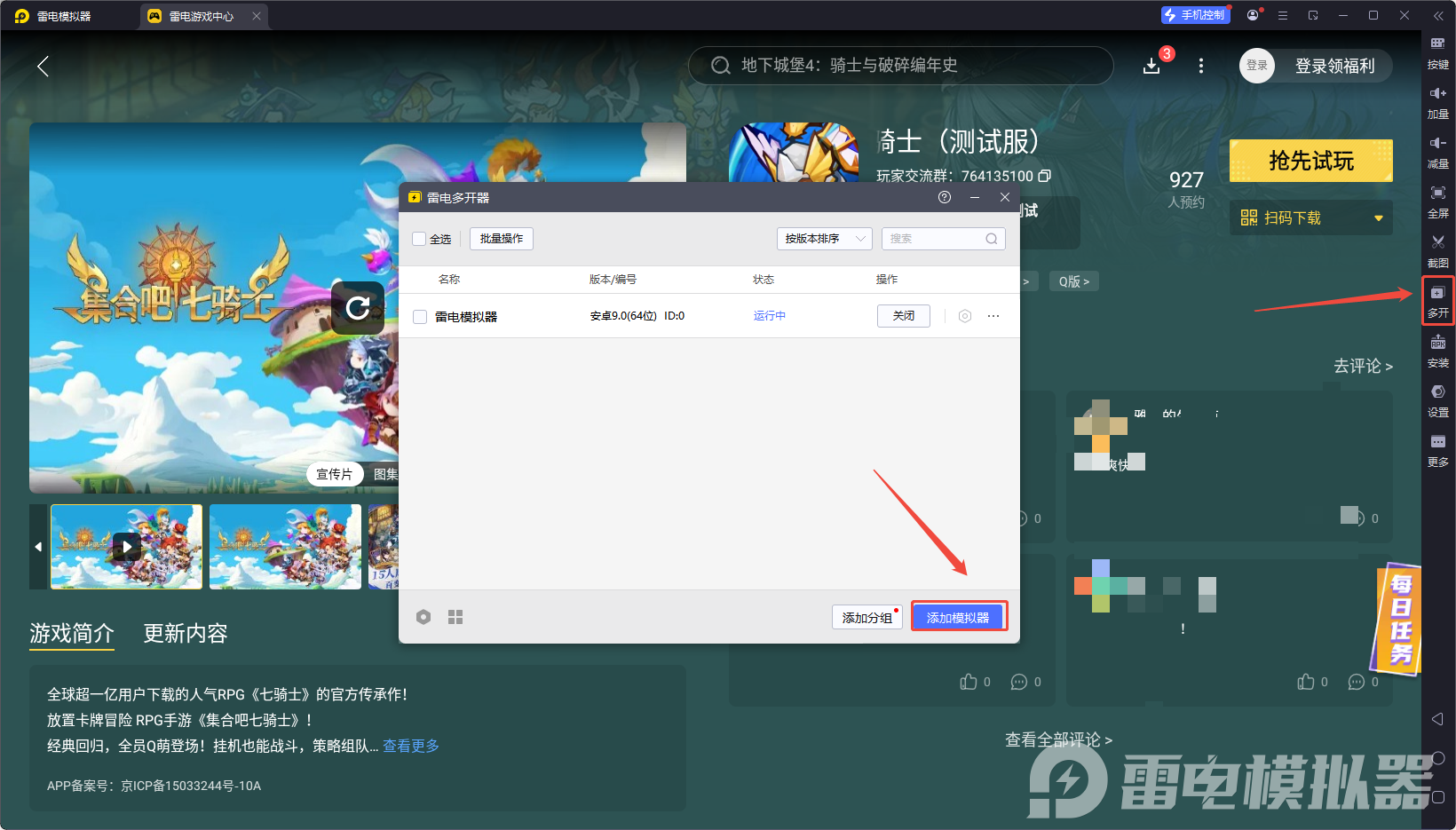Screen dimensions: 1456x830
Task: Close the 雷电游戏中心 tab
Action: click(257, 16)
